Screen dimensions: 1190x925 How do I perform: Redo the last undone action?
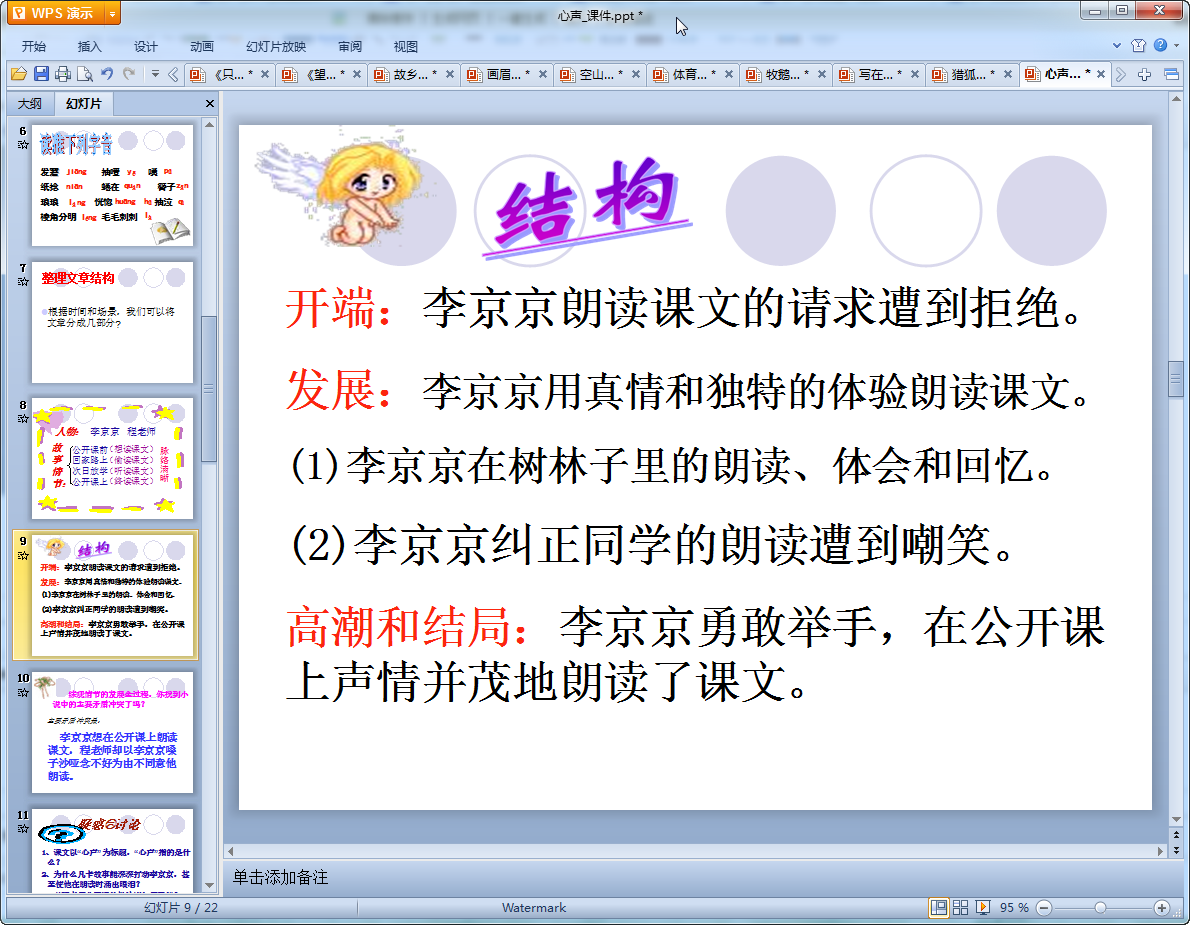[x=129, y=74]
